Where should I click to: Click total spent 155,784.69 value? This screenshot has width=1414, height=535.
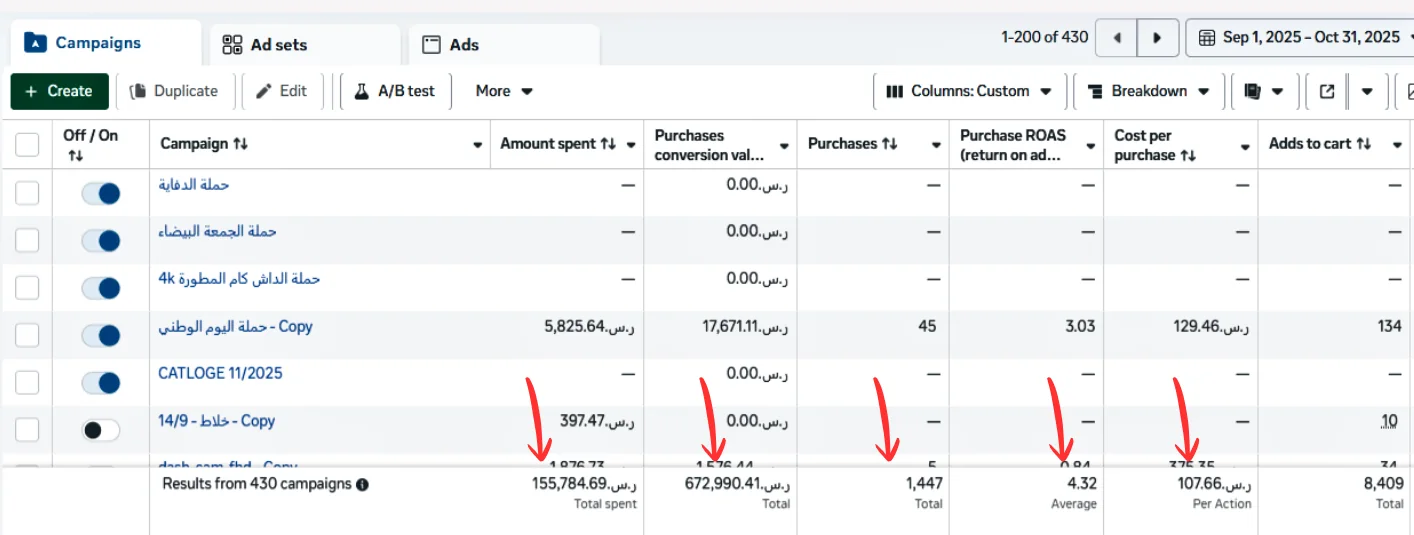click(x=584, y=484)
